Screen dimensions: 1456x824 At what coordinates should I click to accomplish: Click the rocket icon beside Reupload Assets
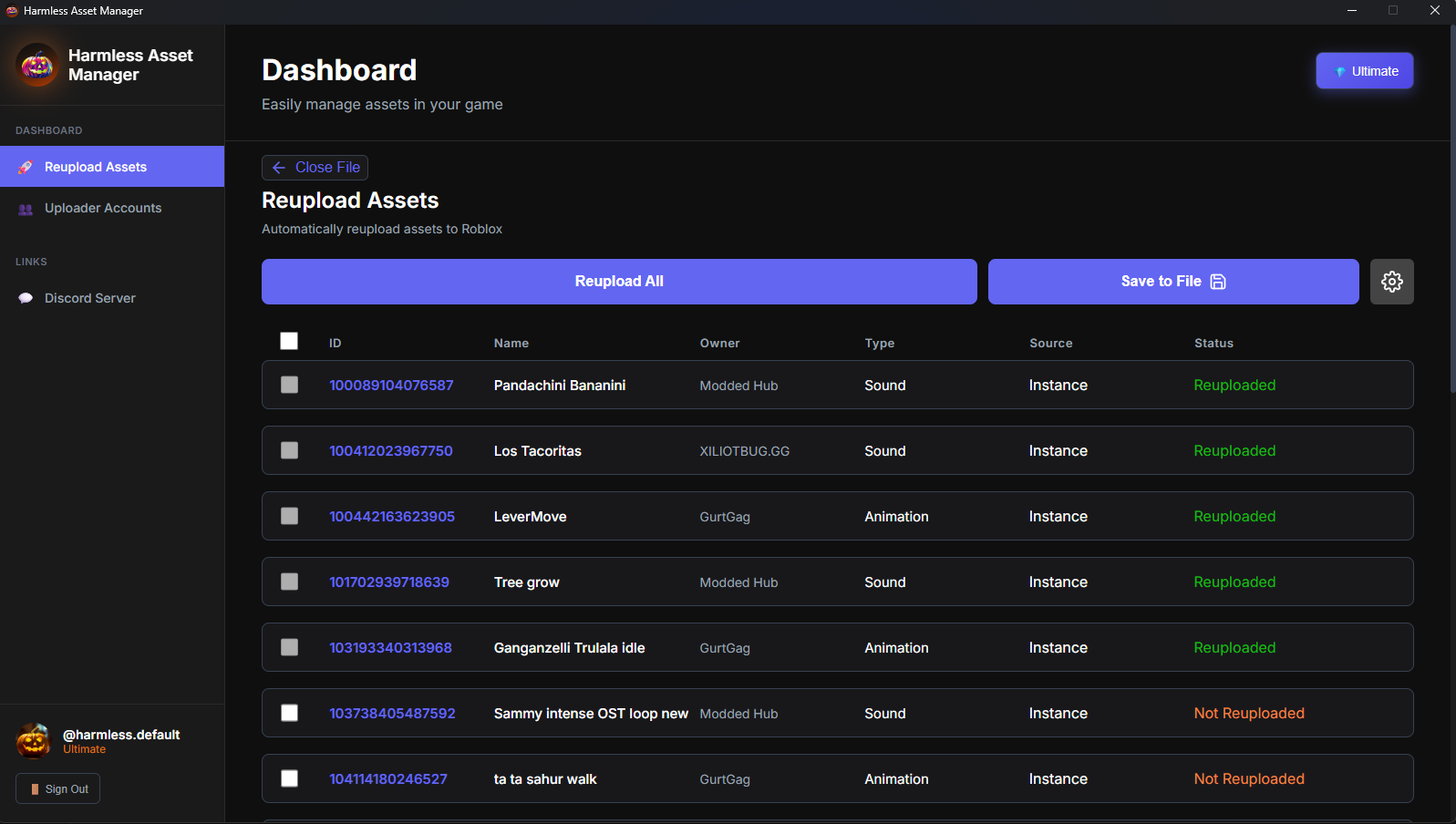pos(26,167)
